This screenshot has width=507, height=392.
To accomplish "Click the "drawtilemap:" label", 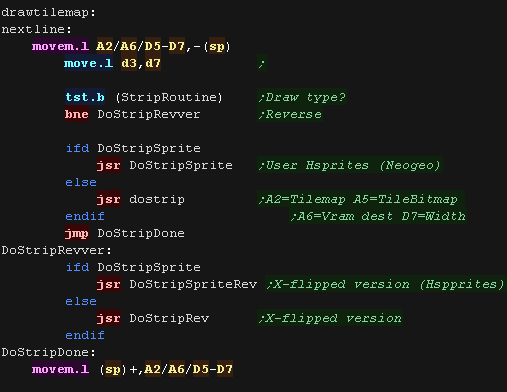I will point(49,13).
